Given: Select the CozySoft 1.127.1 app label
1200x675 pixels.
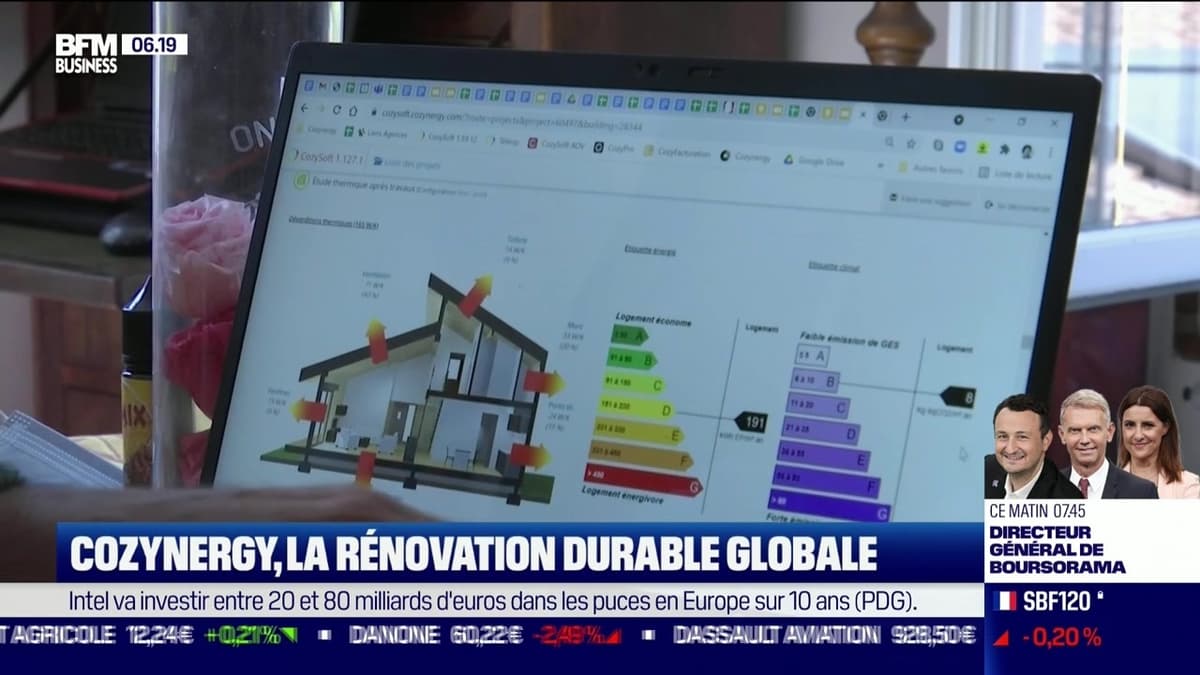Looking at the screenshot, I should click(326, 157).
